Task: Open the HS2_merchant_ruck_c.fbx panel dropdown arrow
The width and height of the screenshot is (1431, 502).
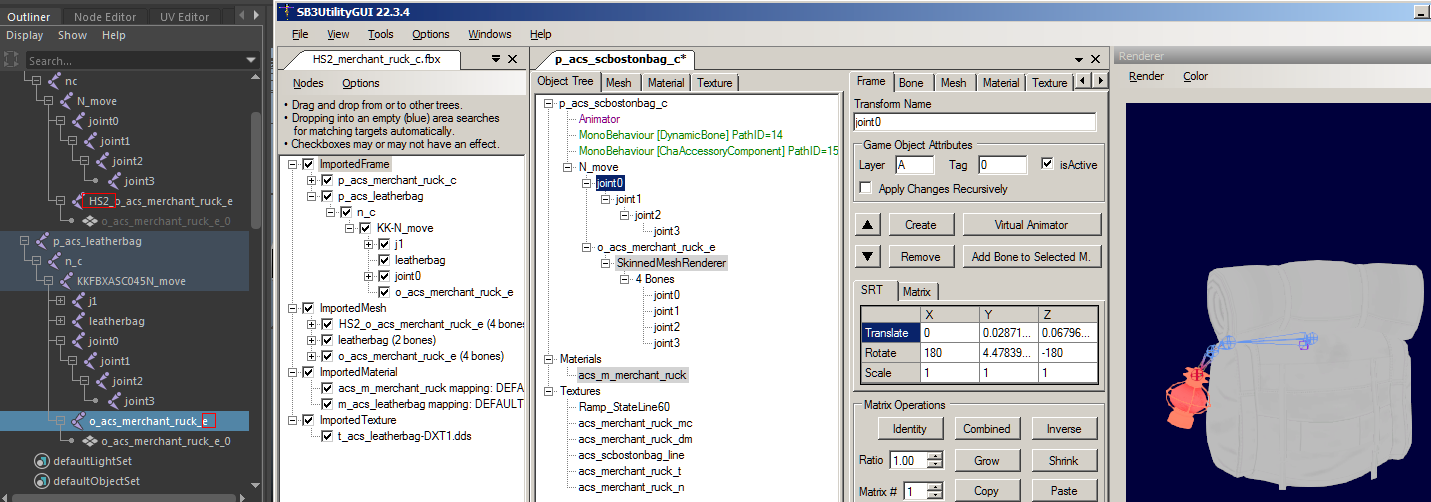Action: pyautogui.click(x=495, y=59)
